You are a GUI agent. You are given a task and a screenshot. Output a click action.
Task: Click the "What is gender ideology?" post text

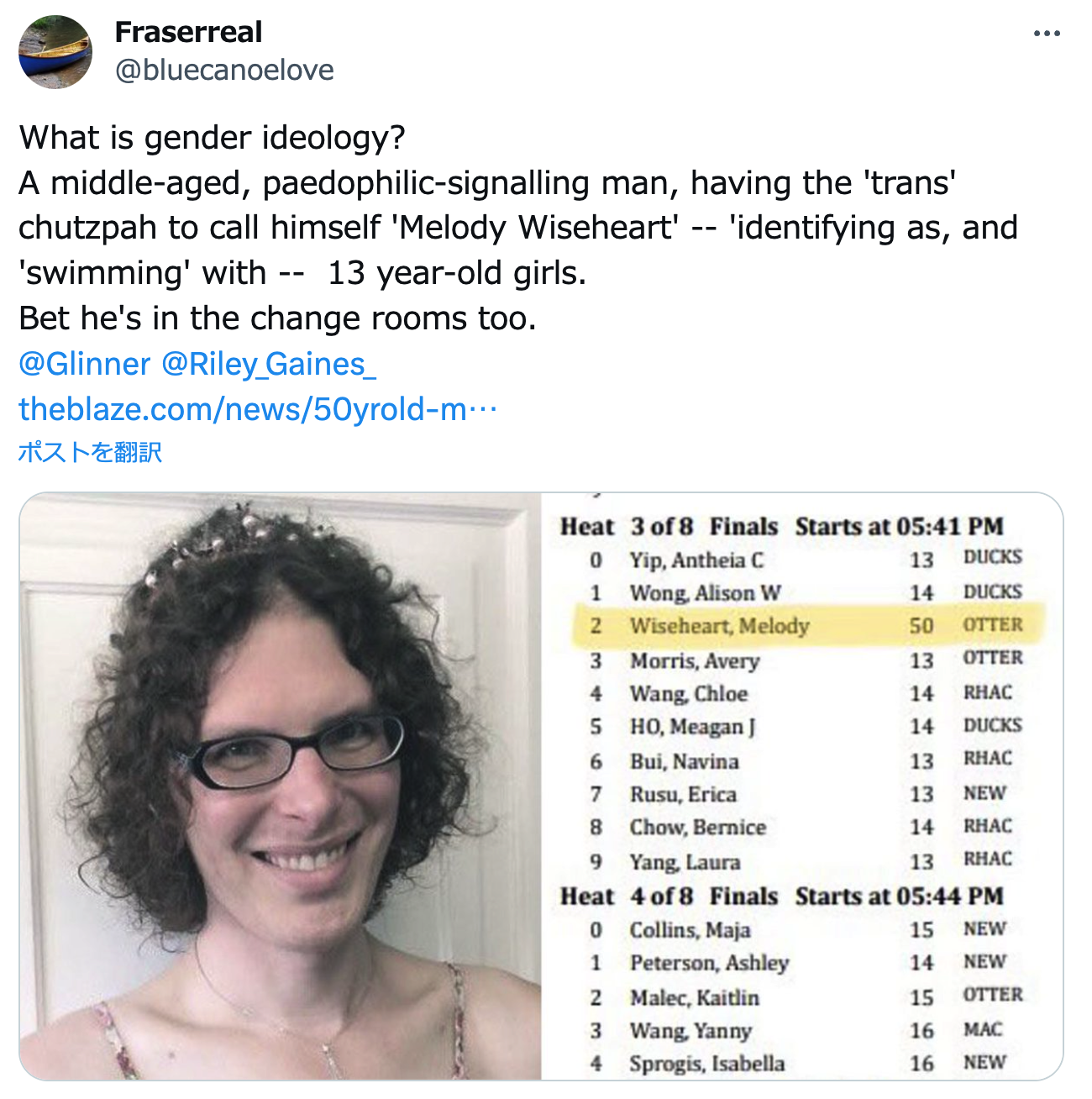click(212, 138)
